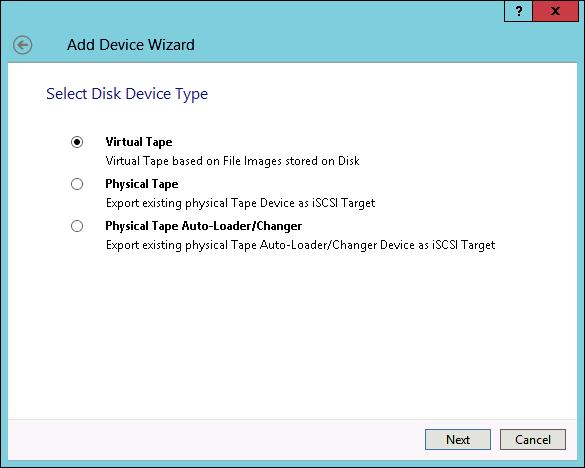585x468 pixels.
Task: Open help with the question mark button
Action: point(518,11)
